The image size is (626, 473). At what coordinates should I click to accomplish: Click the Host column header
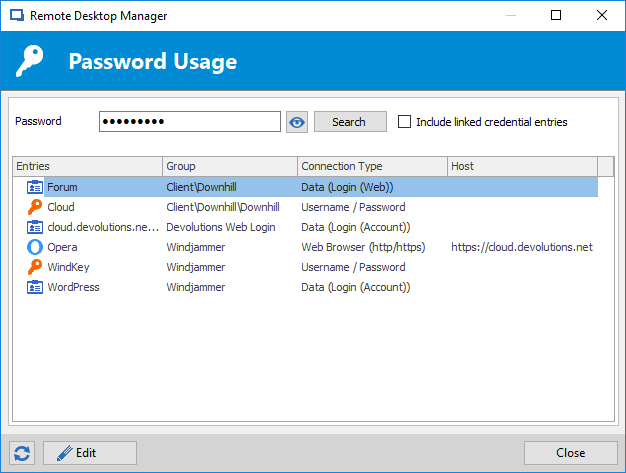[x=523, y=166]
